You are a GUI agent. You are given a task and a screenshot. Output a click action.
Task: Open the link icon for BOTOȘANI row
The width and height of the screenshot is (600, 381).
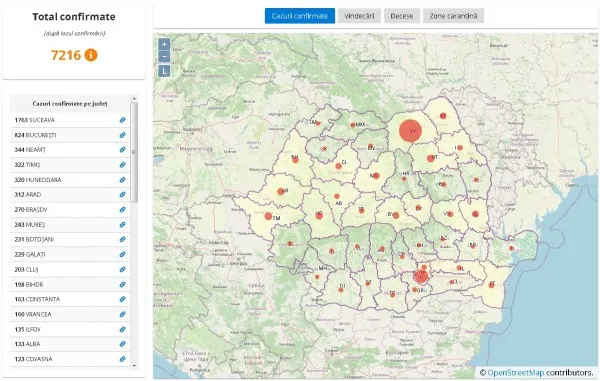click(122, 239)
